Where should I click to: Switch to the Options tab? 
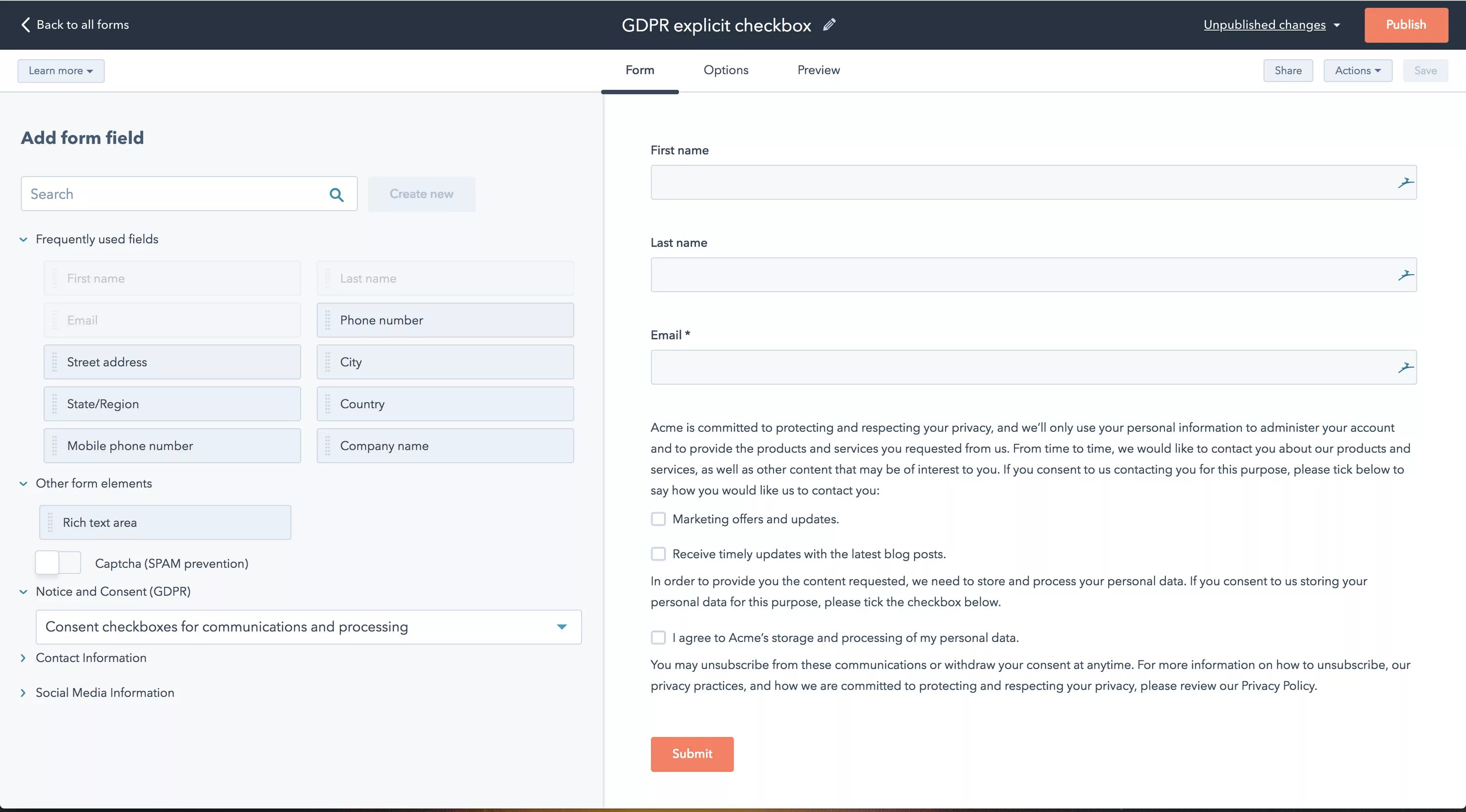coord(726,70)
